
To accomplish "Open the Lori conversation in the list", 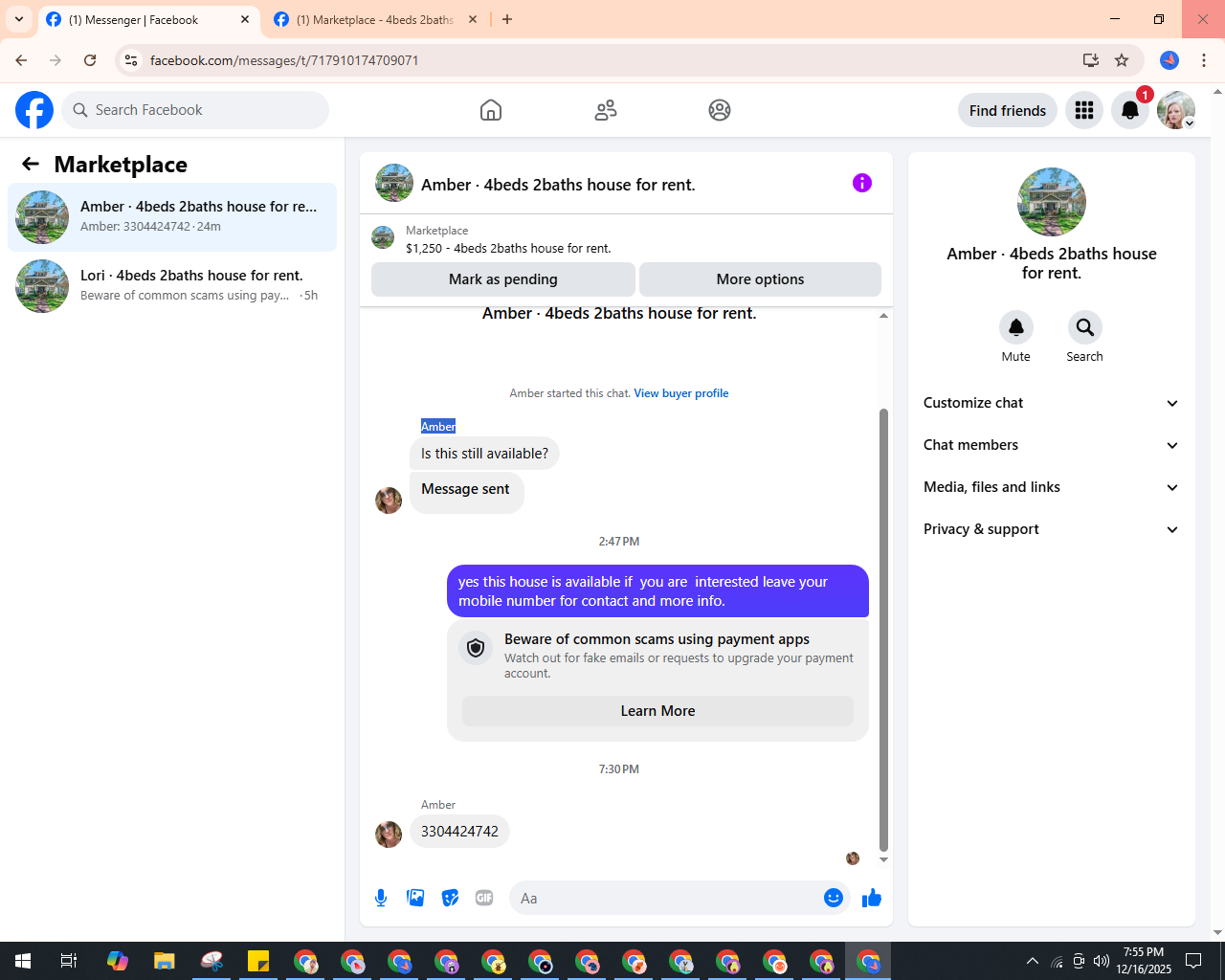I will tap(172, 286).
